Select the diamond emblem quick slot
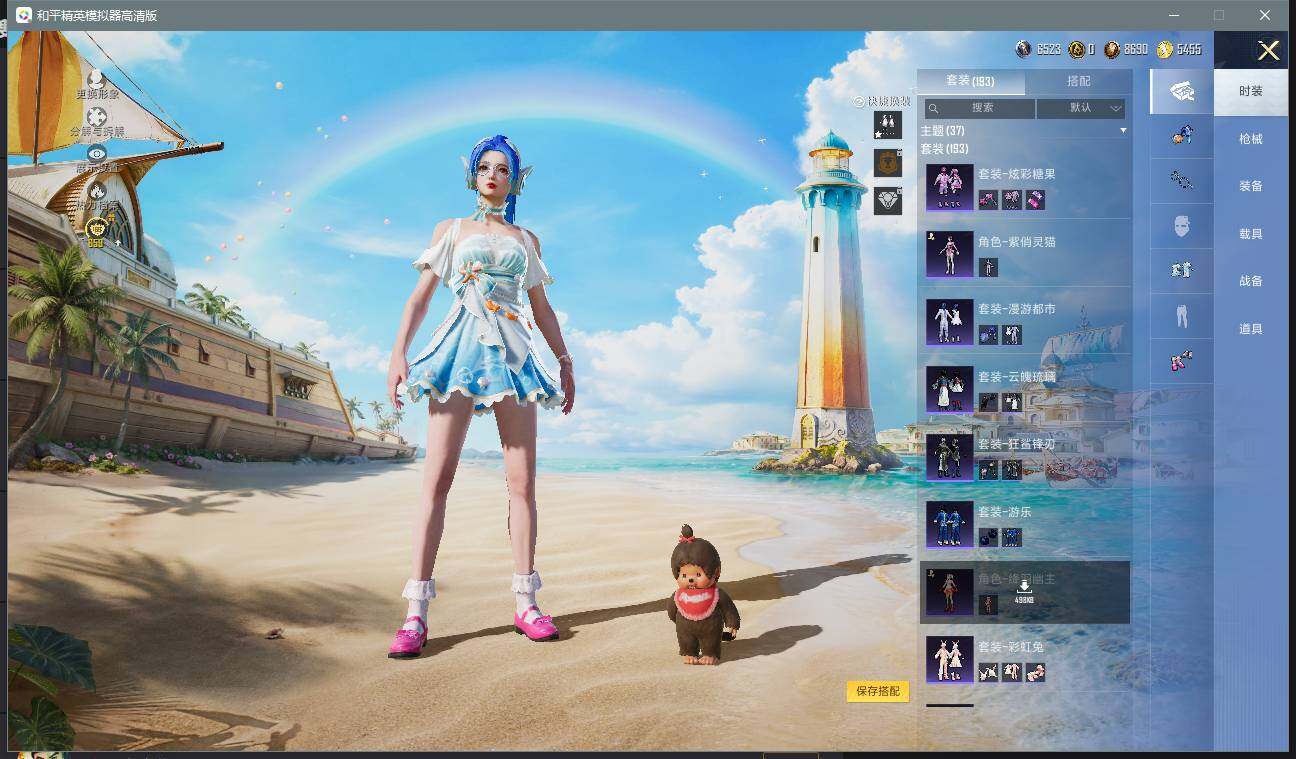The image size is (1296, 759). pos(887,200)
